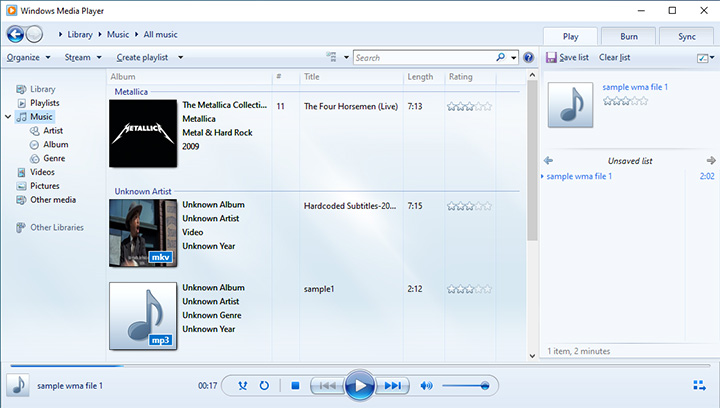Collapse the Music tree node
The width and height of the screenshot is (720, 408).
(x=8, y=117)
